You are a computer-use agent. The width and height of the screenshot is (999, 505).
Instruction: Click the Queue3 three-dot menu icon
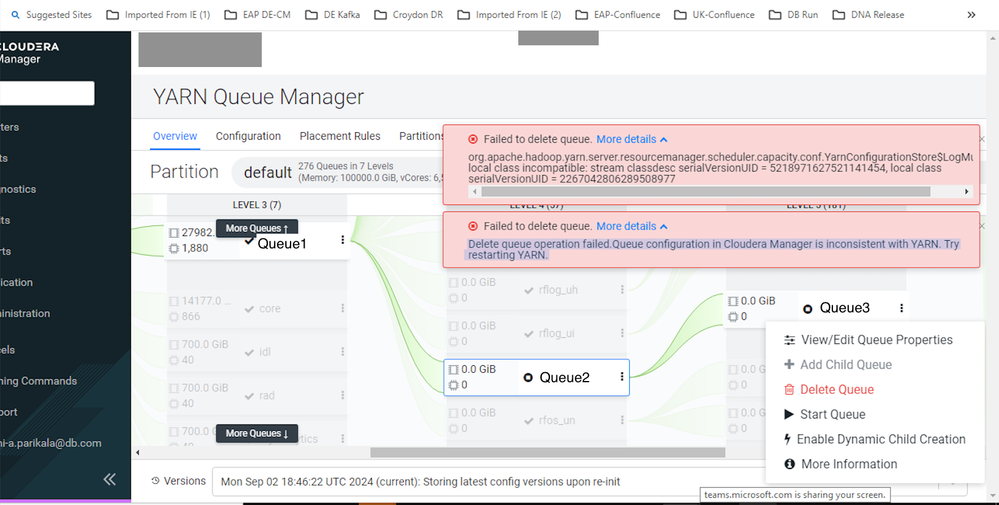[902, 308]
